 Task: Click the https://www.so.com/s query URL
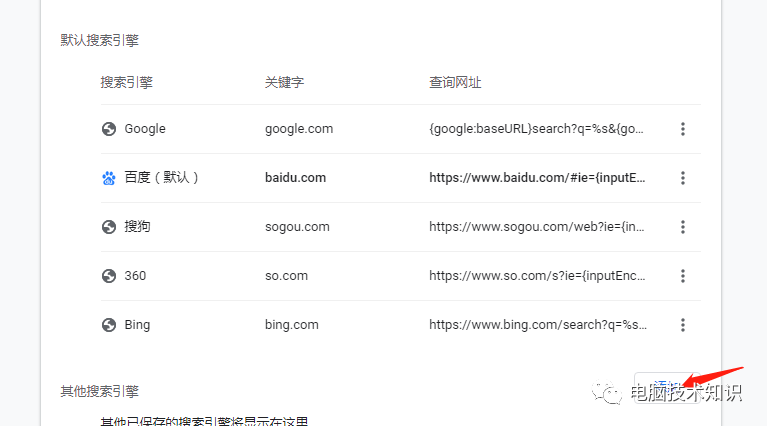click(537, 276)
